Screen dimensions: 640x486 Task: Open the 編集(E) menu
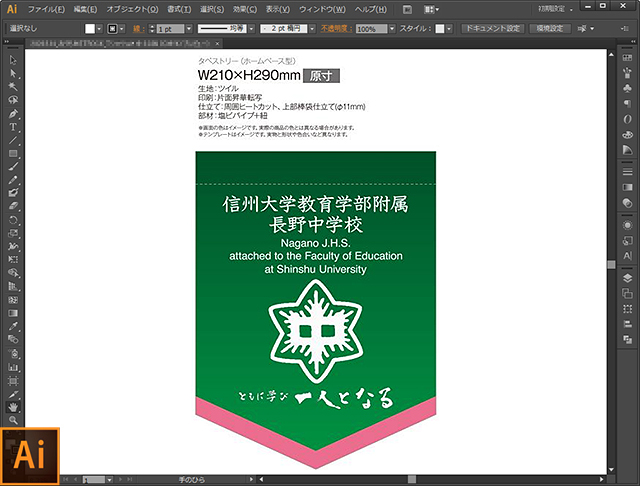coord(85,9)
